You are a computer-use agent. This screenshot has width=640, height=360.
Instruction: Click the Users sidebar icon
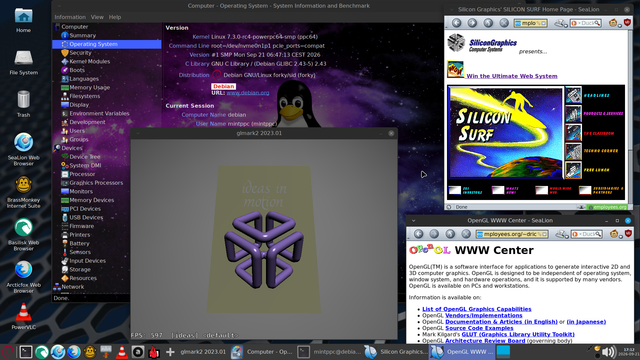pos(64,131)
